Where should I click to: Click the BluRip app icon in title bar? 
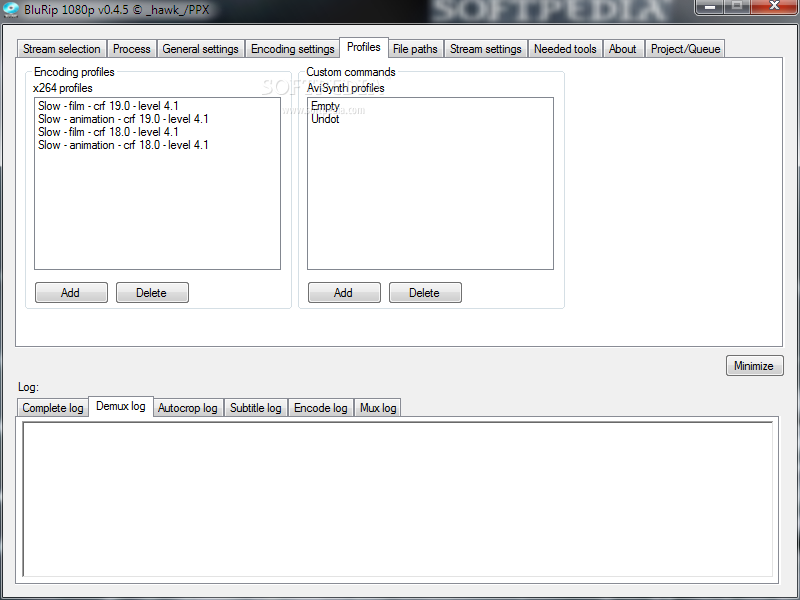point(11,10)
